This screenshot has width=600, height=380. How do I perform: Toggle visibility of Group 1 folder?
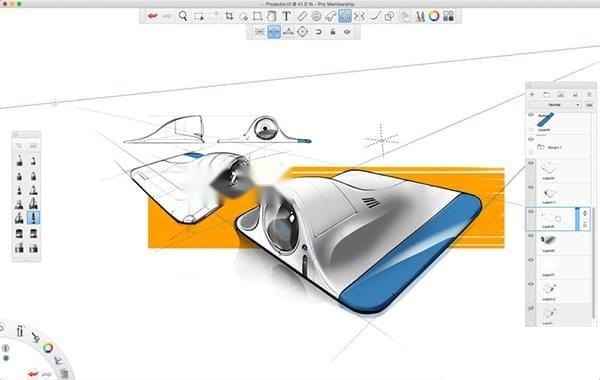click(x=531, y=140)
